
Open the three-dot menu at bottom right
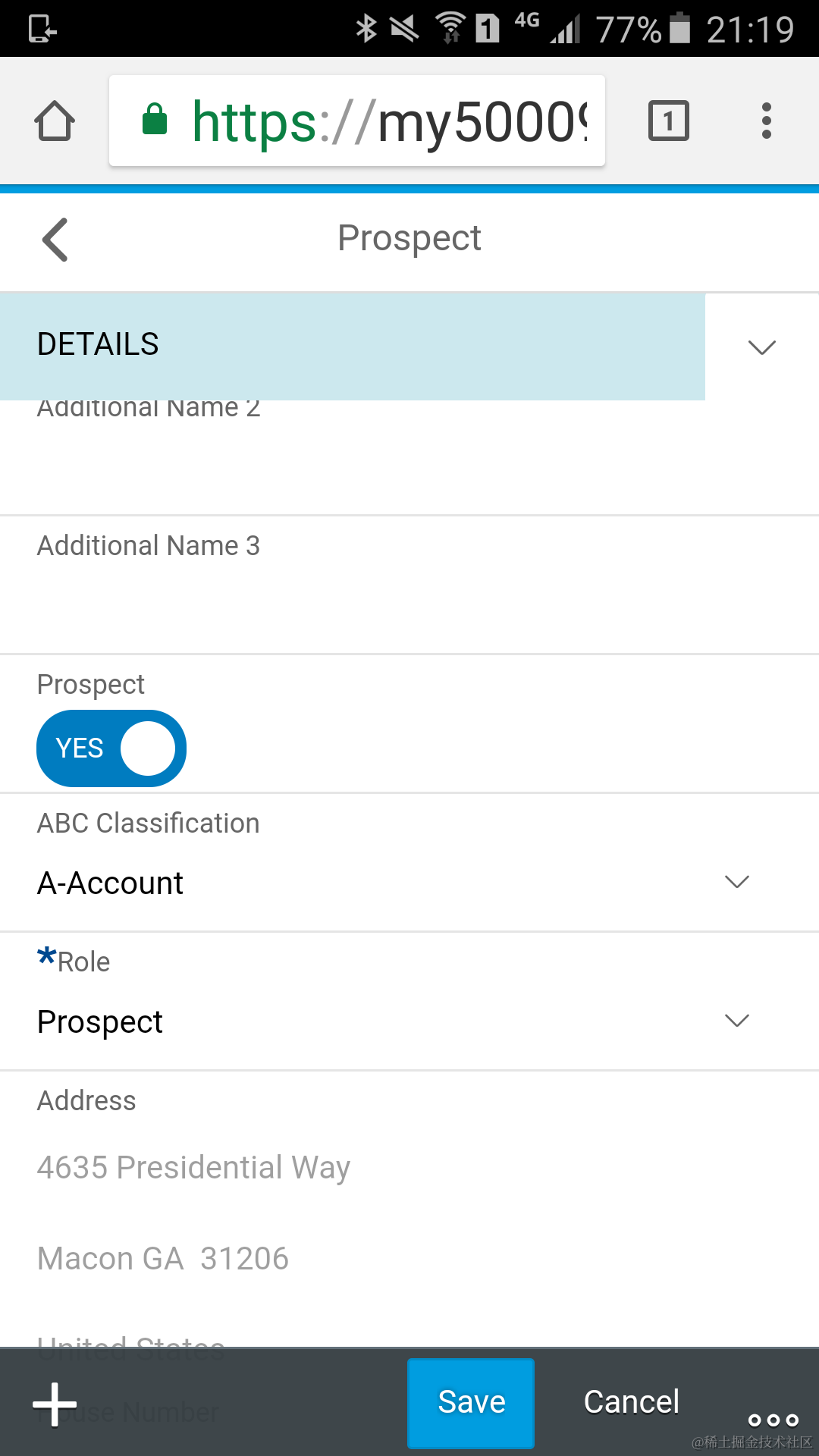tap(772, 1420)
